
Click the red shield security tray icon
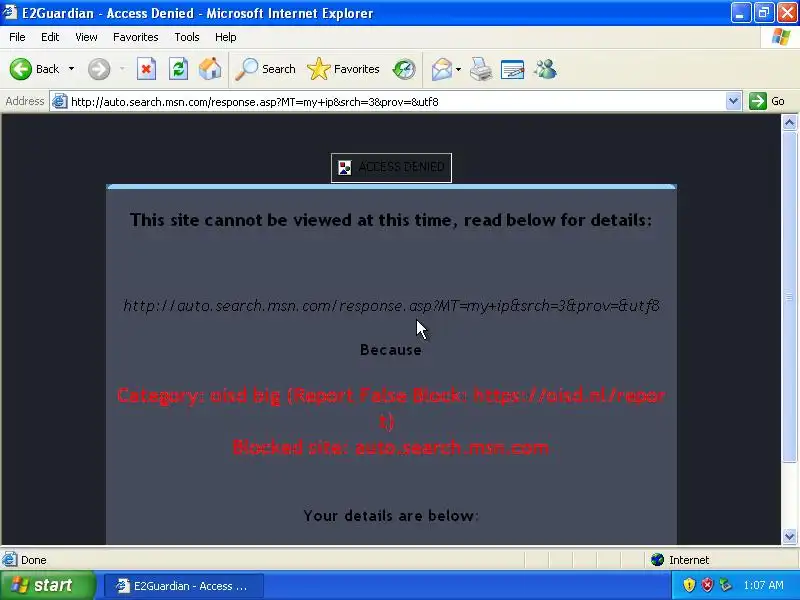pyautogui.click(x=708, y=585)
